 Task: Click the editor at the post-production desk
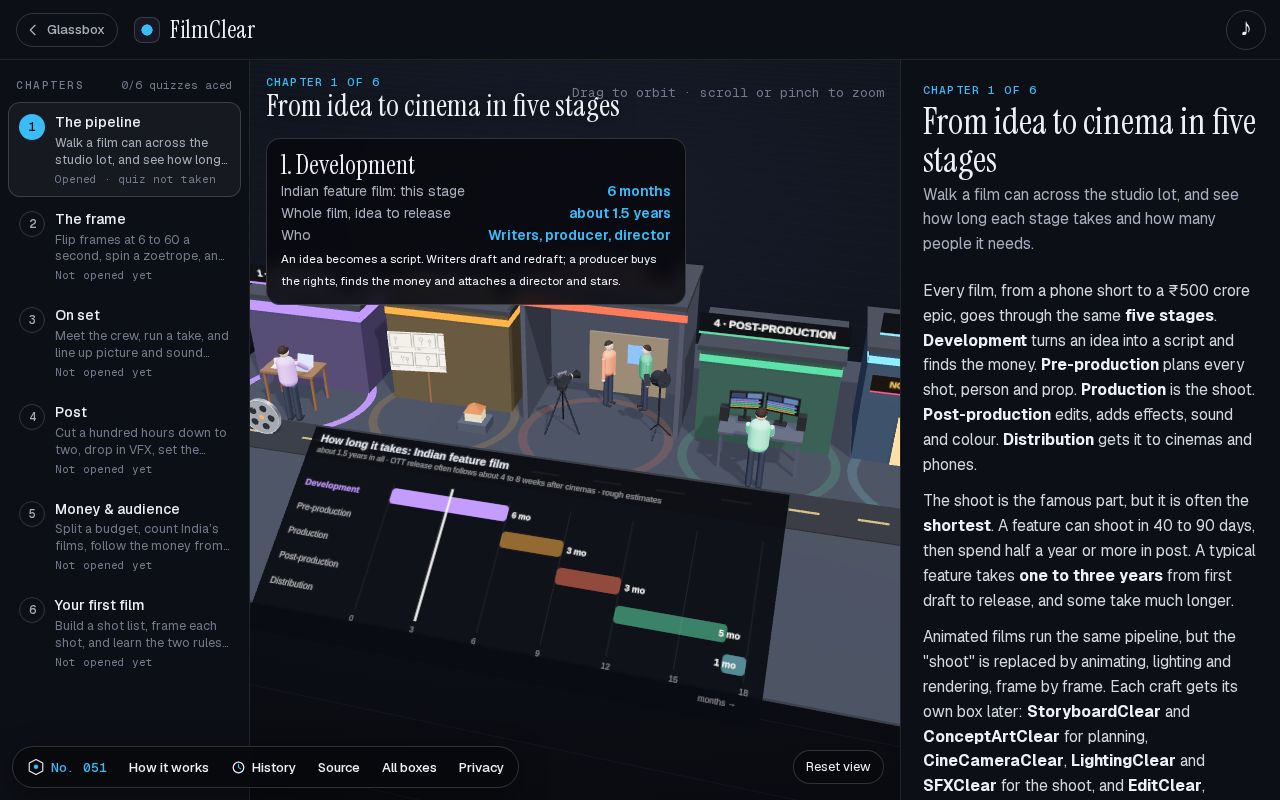(x=759, y=446)
